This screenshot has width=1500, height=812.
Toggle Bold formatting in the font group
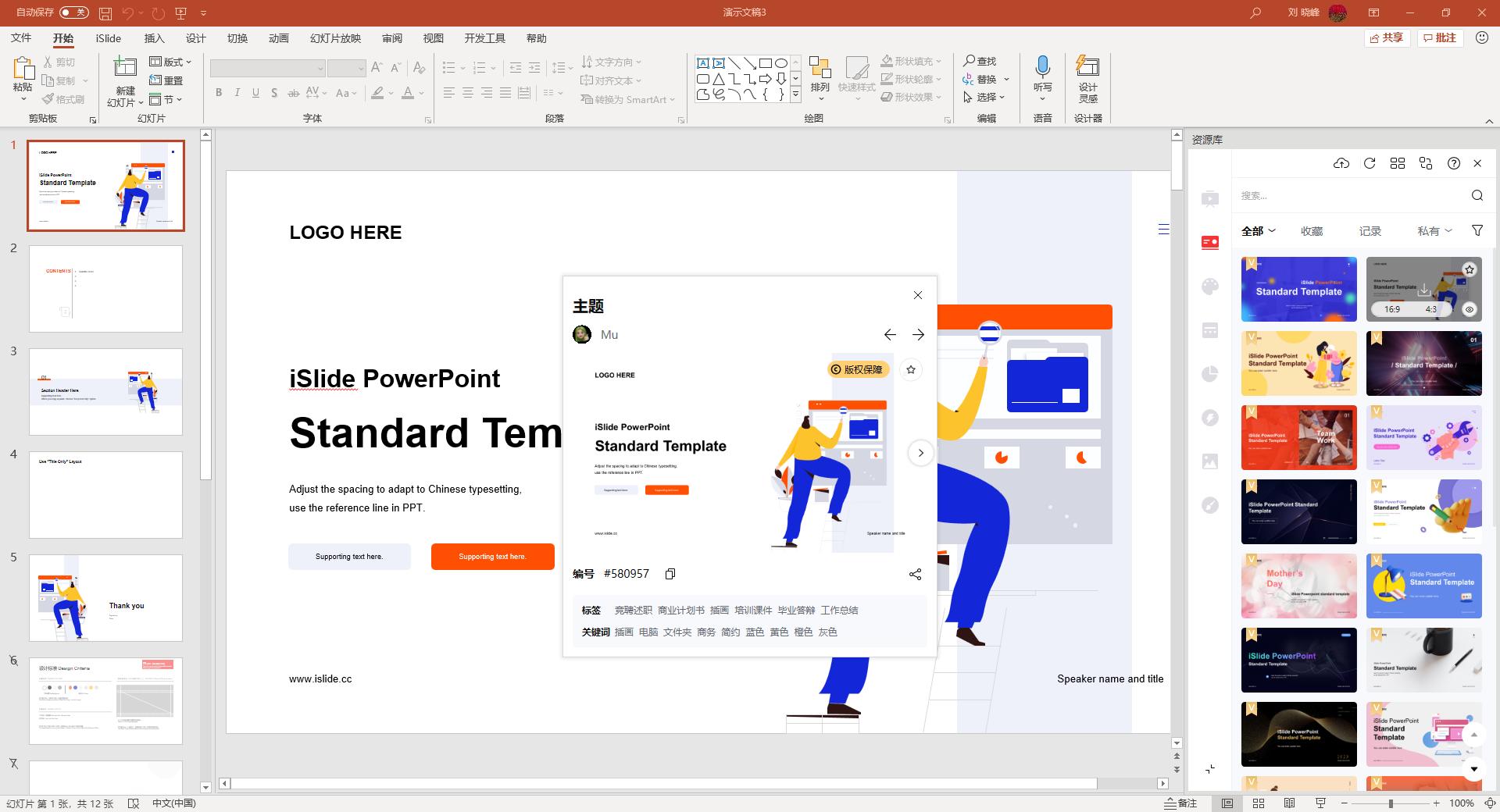219,93
